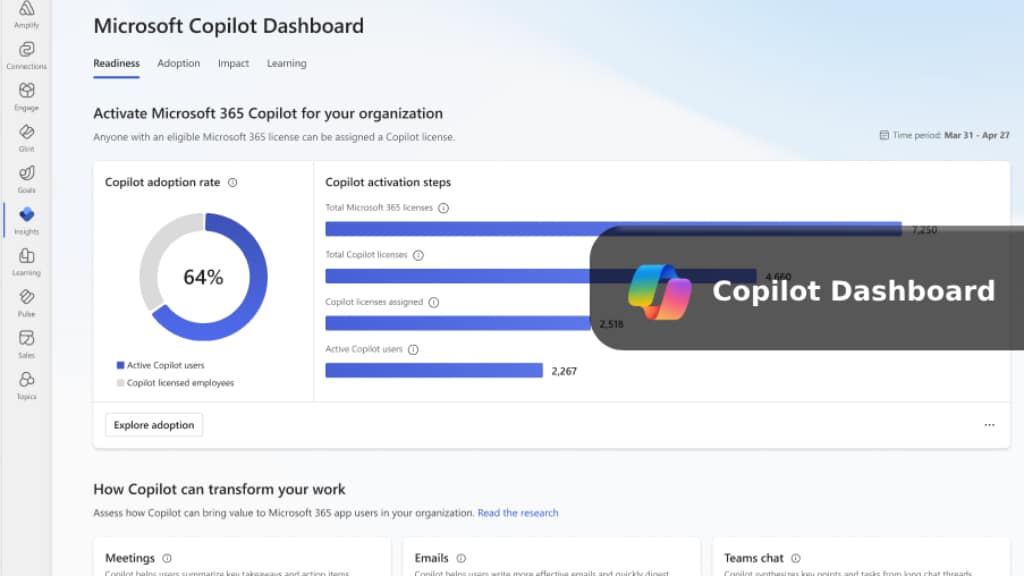Click info icon for Total Copilot licenses
Image resolution: width=1024 pixels, height=576 pixels.
pos(419,255)
